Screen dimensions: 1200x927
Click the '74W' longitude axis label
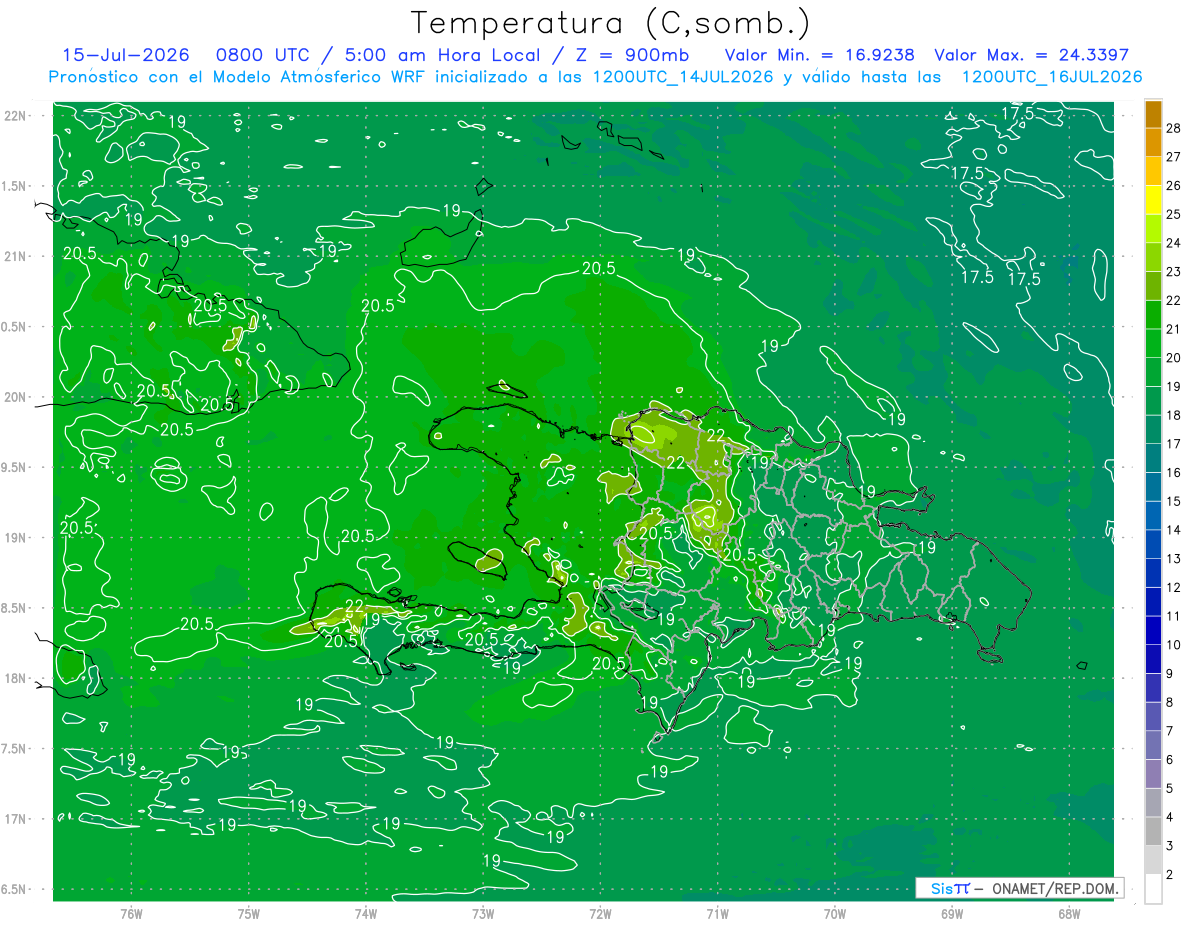click(366, 914)
